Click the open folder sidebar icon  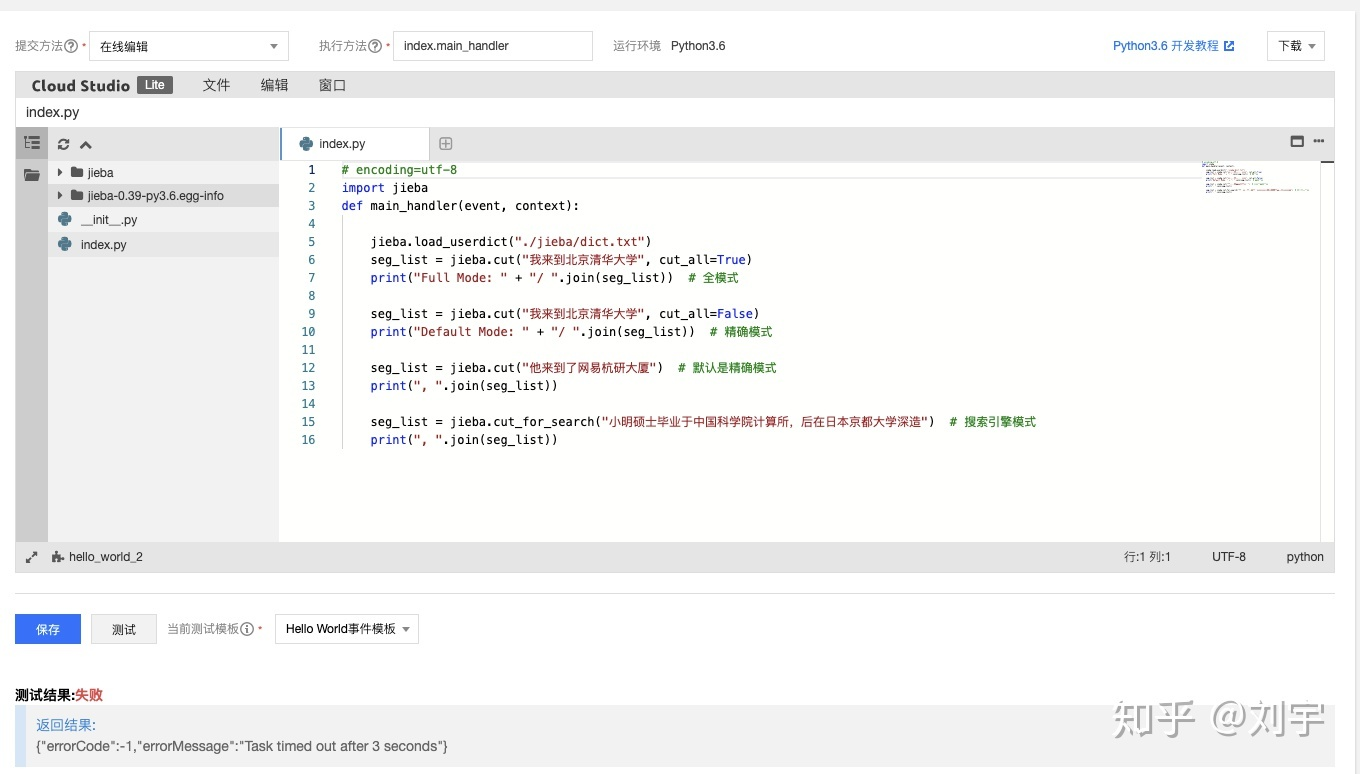click(32, 175)
